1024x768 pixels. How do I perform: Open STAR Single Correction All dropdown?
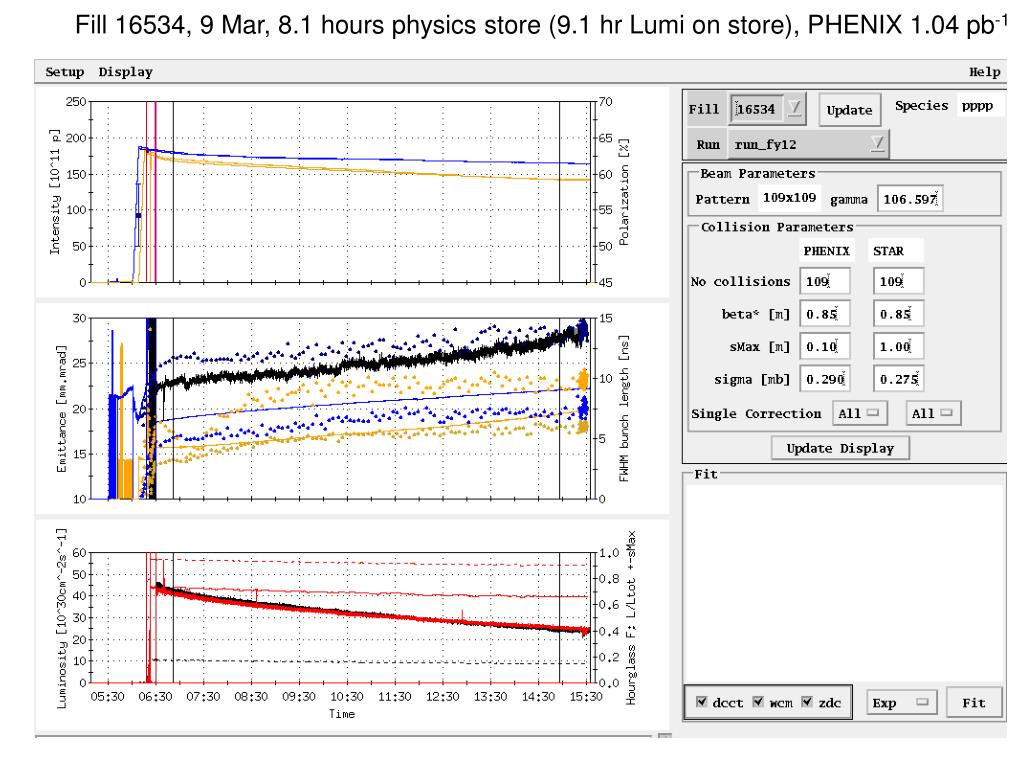pyautogui.click(x=933, y=413)
